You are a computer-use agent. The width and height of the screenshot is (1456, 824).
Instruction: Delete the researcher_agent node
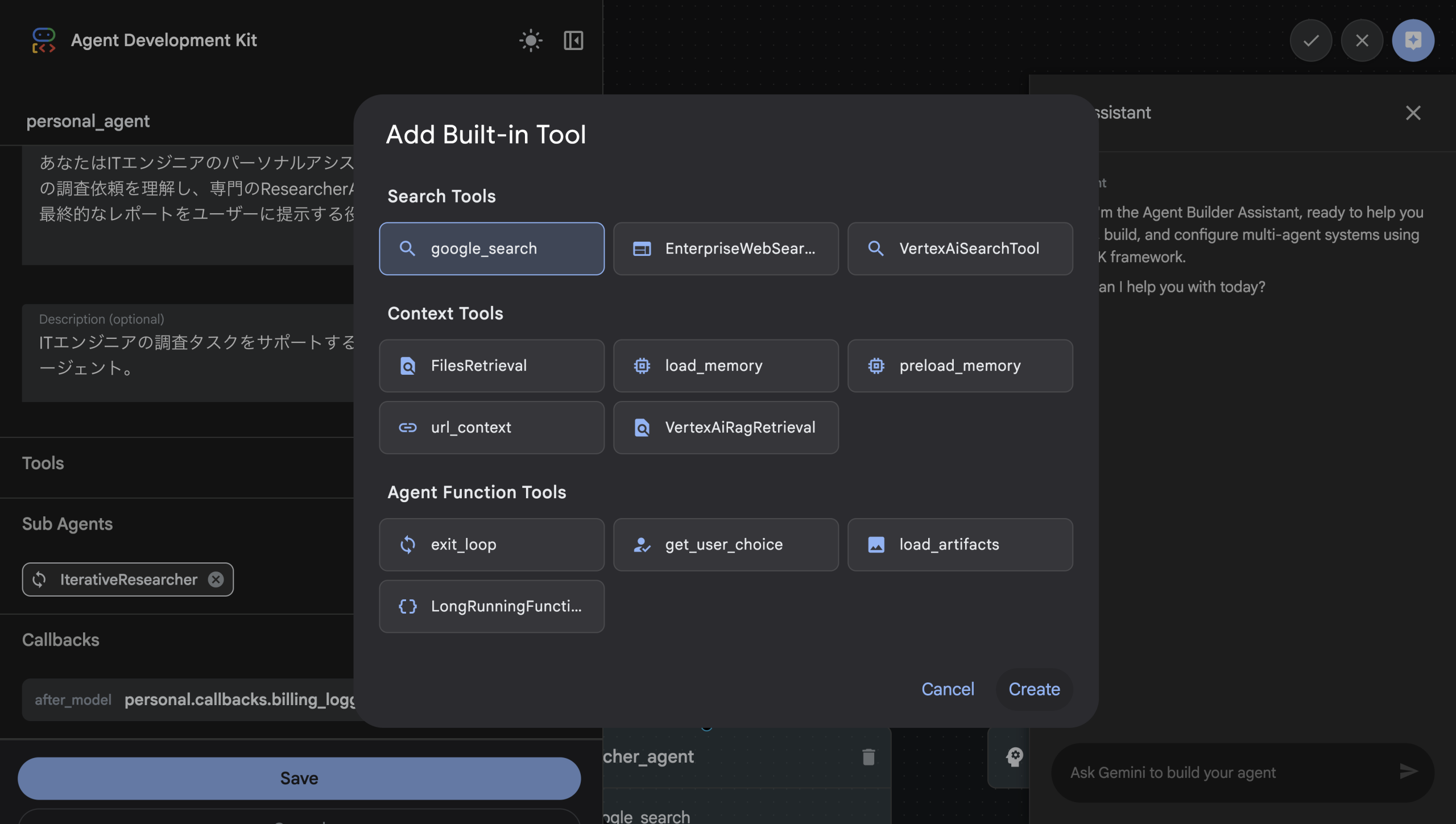coord(868,756)
